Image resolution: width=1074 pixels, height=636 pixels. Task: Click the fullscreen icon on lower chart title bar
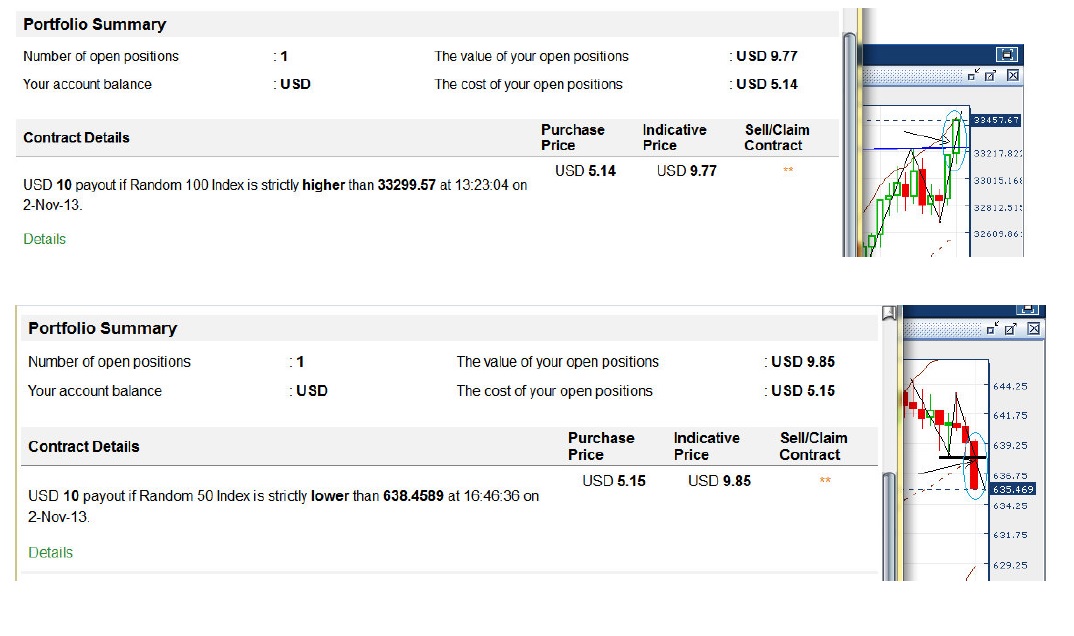[x=1027, y=309]
